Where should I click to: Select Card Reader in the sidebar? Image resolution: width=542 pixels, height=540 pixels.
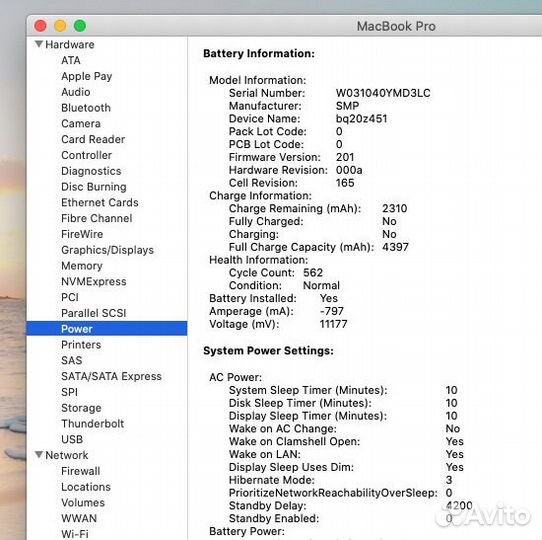(93, 139)
